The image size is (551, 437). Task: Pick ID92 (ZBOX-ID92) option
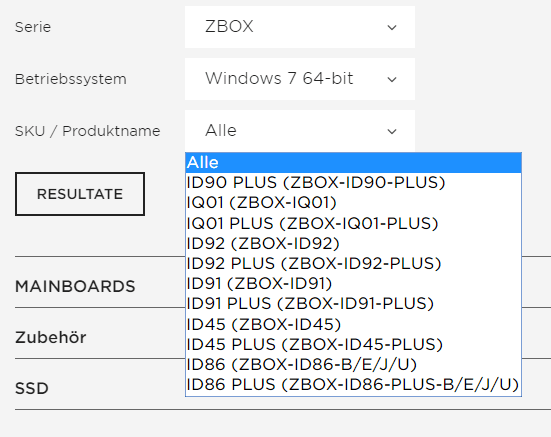click(x=353, y=243)
